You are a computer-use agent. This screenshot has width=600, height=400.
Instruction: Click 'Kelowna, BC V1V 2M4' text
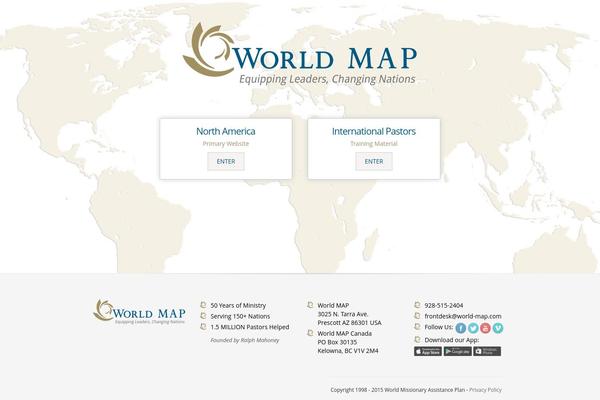pyautogui.click(x=348, y=351)
